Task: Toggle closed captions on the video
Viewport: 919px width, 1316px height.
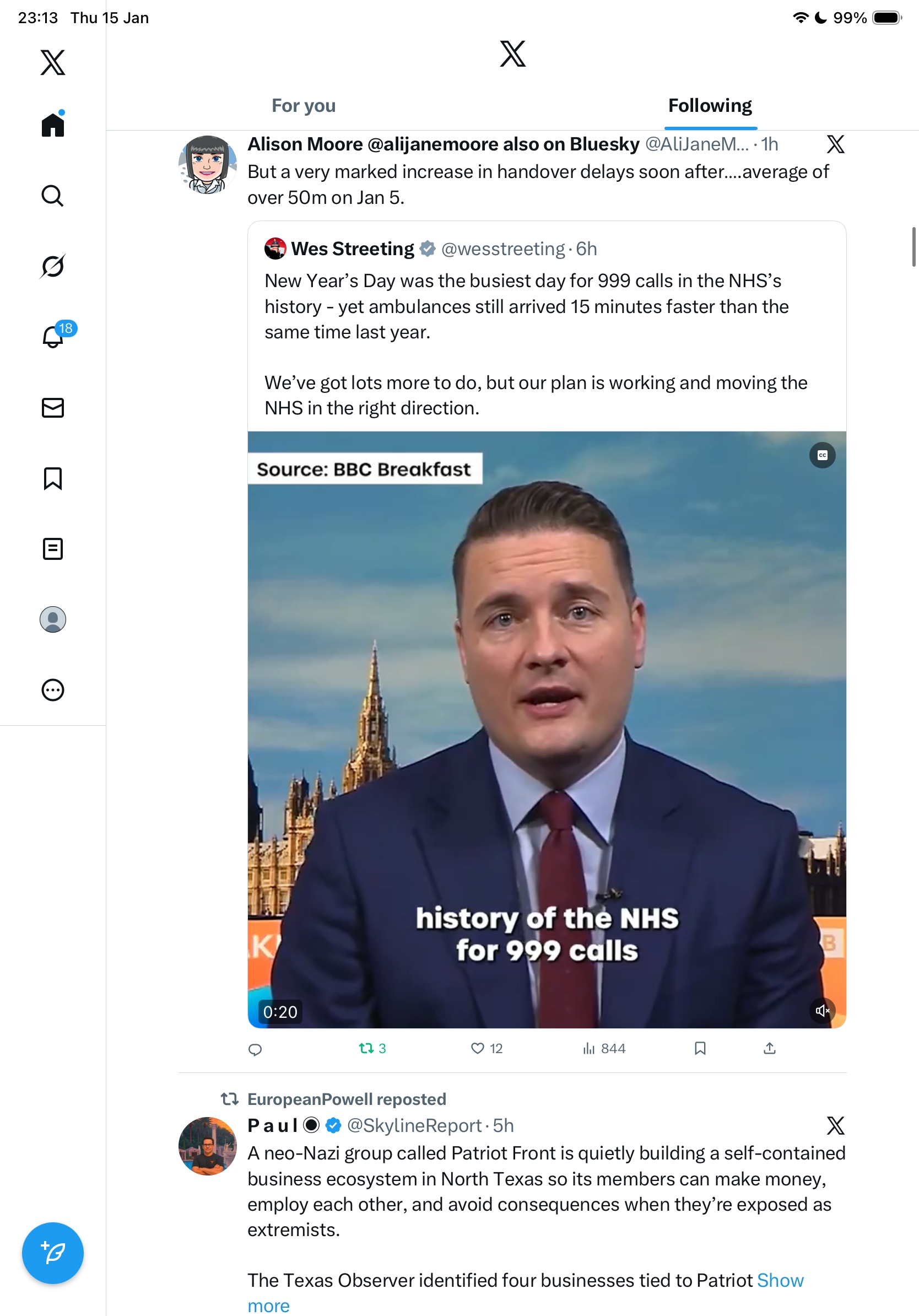Action: 822,455
